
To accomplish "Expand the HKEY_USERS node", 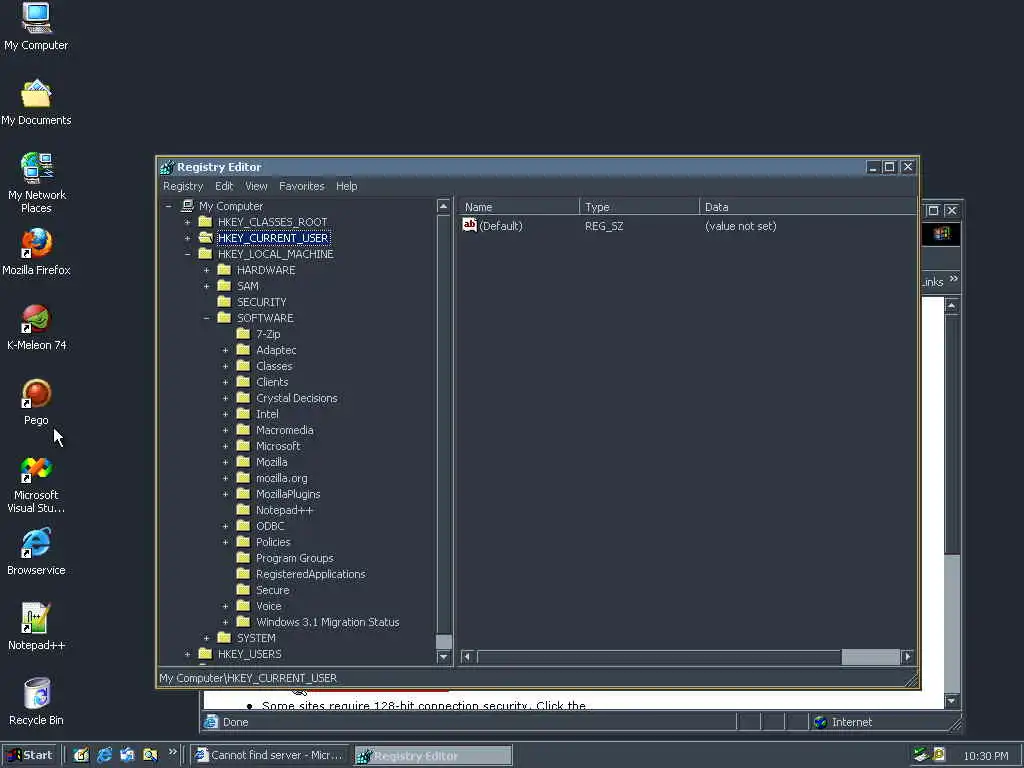I will [187, 654].
